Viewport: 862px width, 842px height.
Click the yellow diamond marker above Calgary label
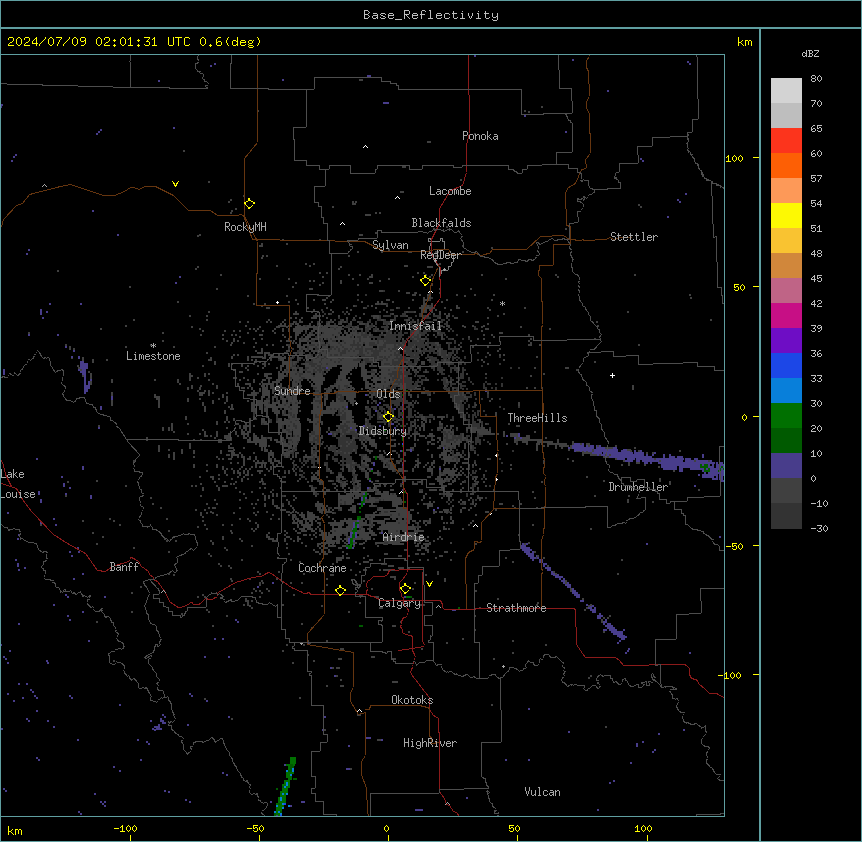[x=405, y=589]
